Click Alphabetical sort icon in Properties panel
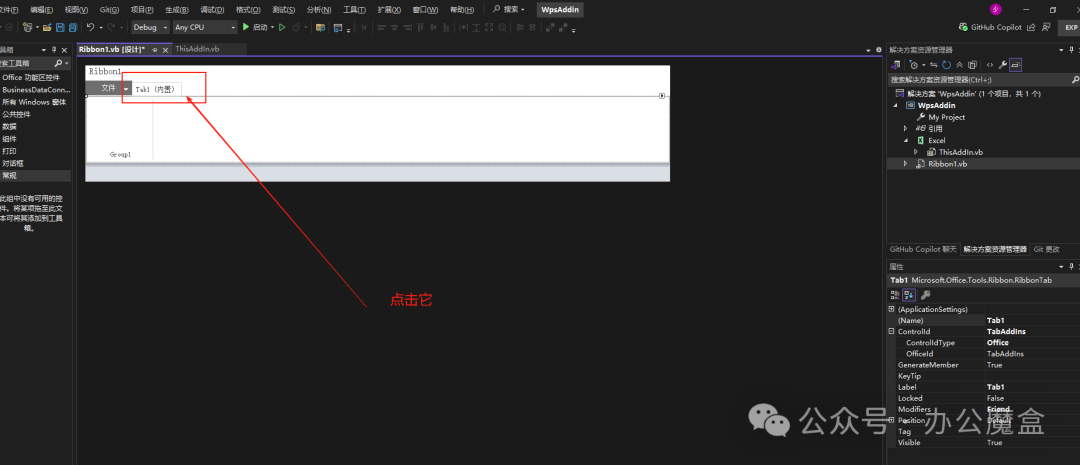 (908, 295)
